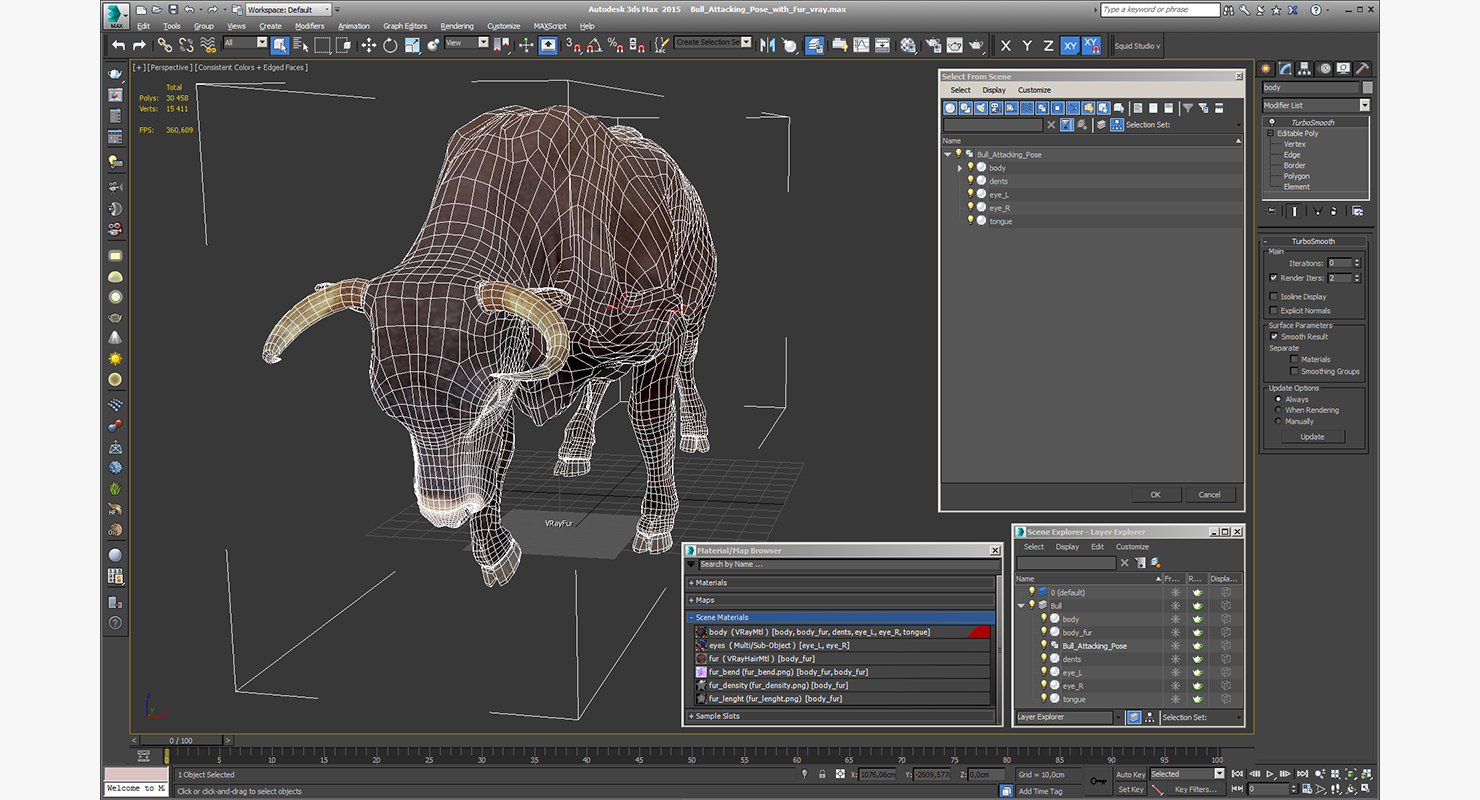Open the Workspace: Default dropdown

pos(287,9)
